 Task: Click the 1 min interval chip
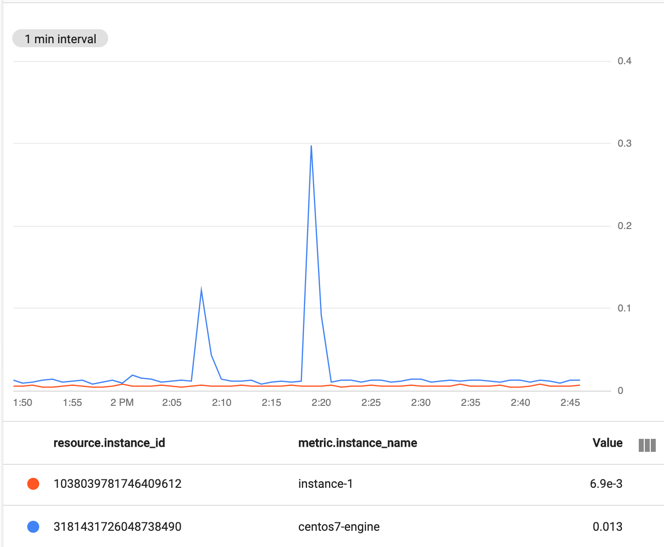60,39
